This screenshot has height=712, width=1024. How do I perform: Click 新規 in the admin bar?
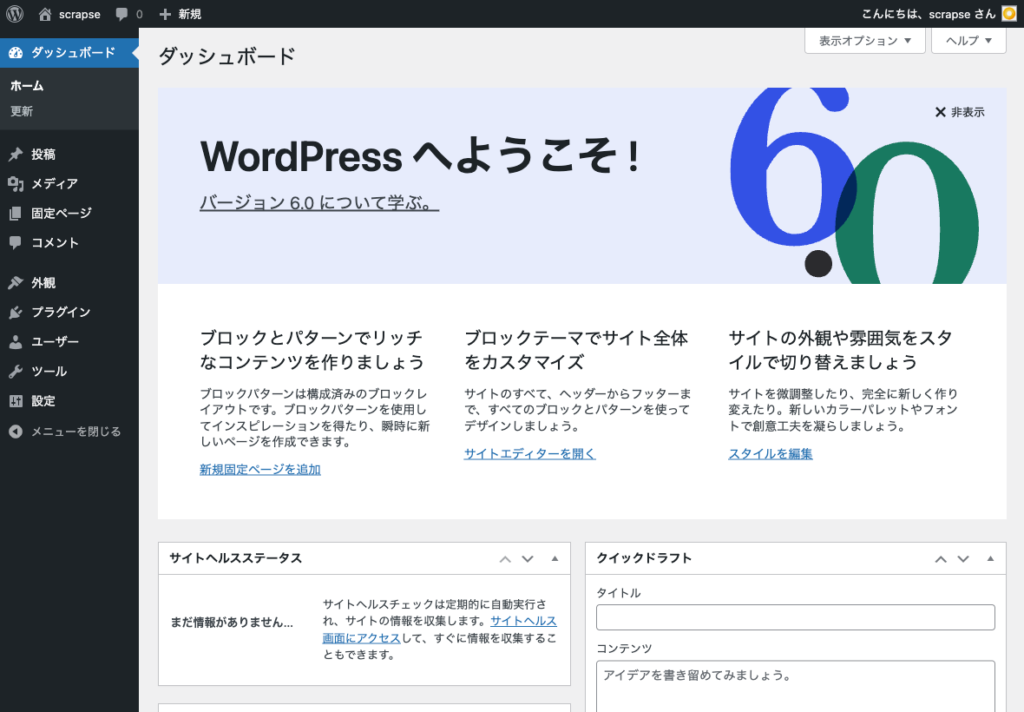[x=190, y=14]
